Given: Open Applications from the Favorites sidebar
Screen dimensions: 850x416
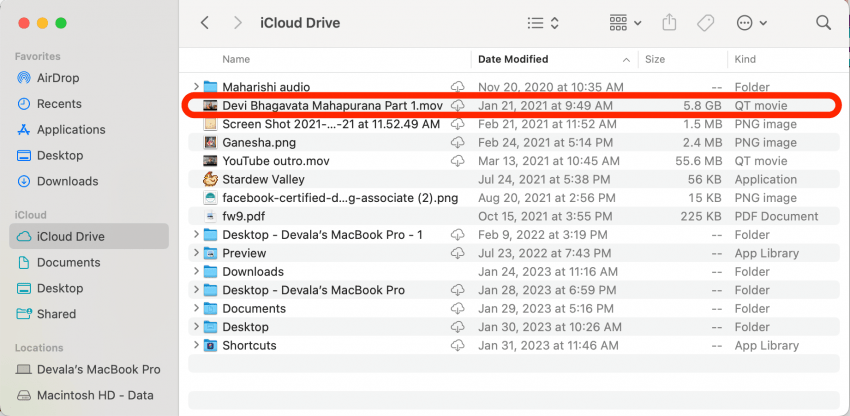Looking at the screenshot, I should point(70,130).
